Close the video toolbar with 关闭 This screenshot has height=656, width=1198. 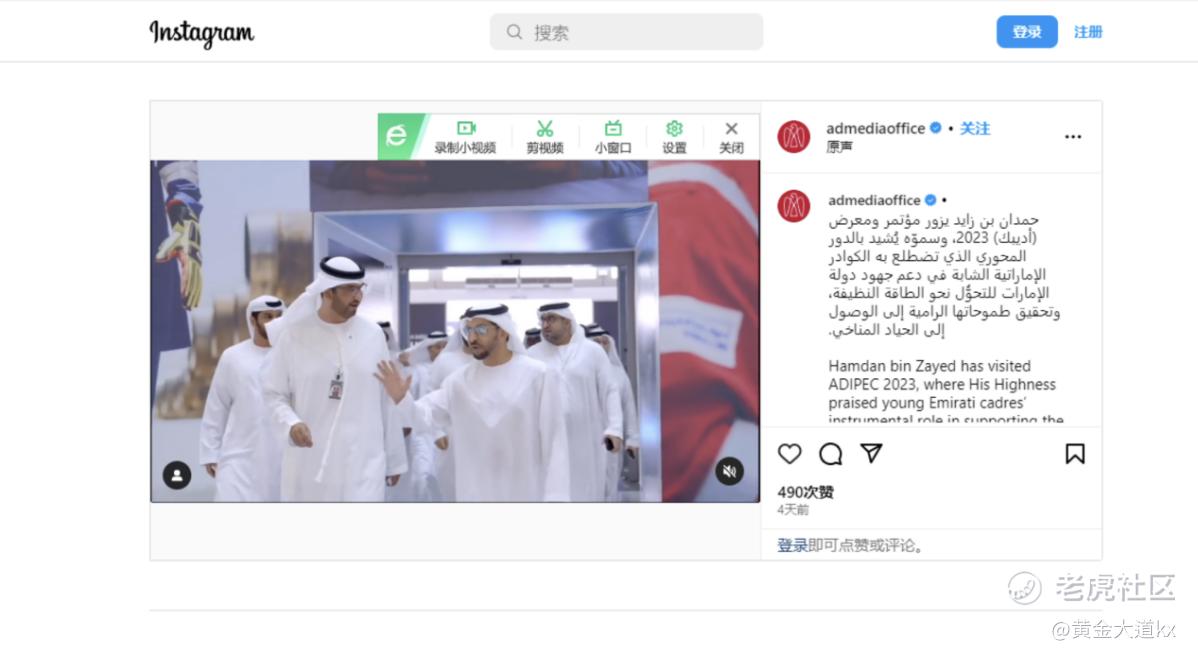(x=731, y=137)
